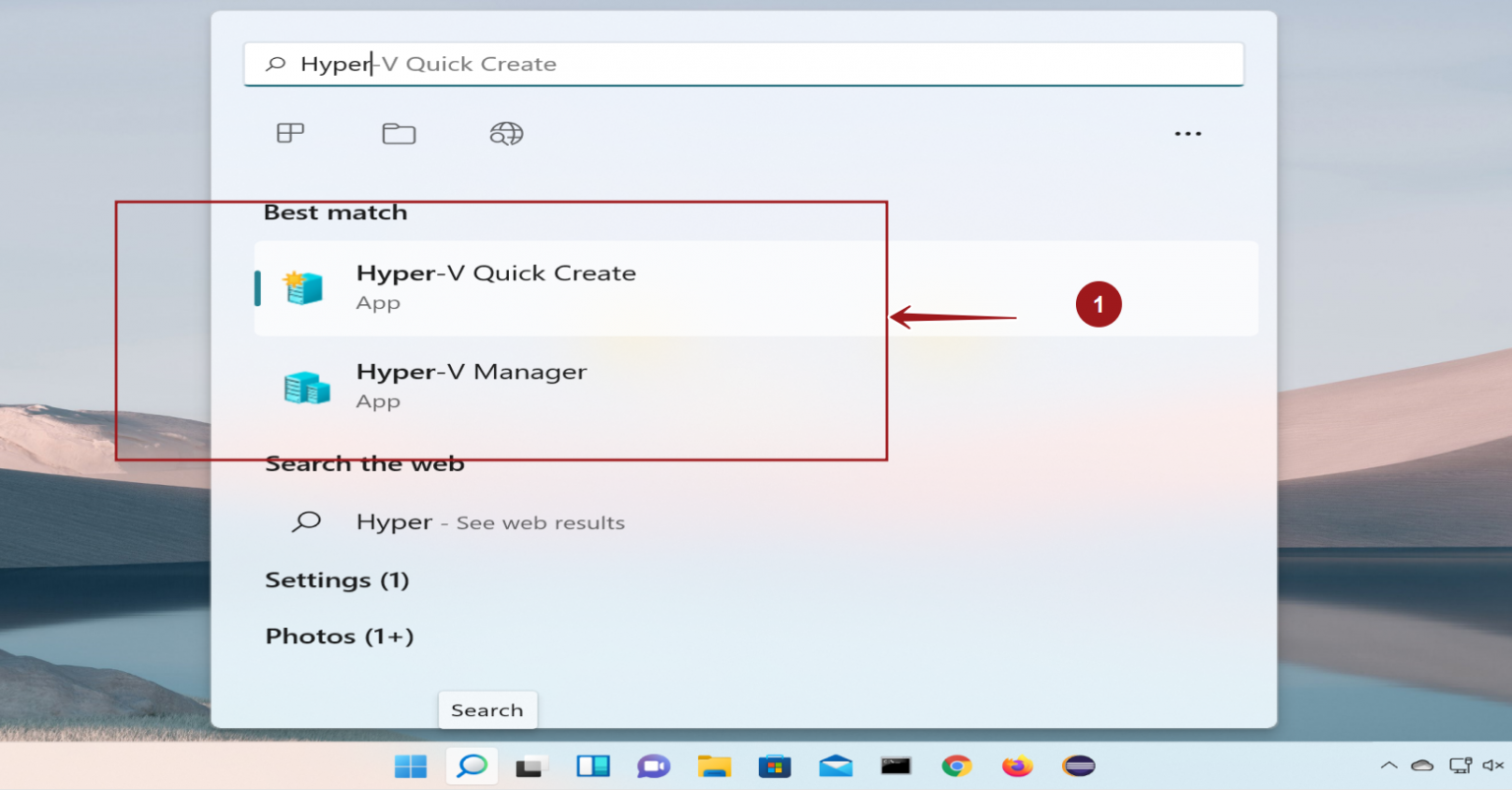The image size is (1512, 790).
Task: Open File Explorer from taskbar
Action: pos(714,765)
